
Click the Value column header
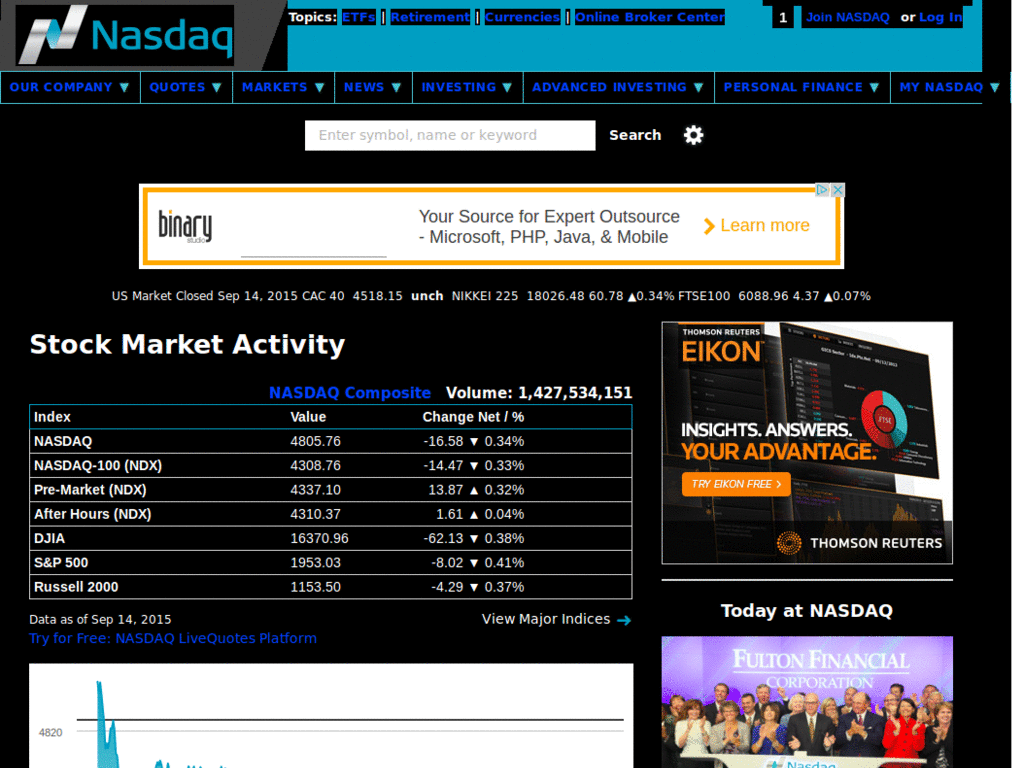pyautogui.click(x=308, y=417)
